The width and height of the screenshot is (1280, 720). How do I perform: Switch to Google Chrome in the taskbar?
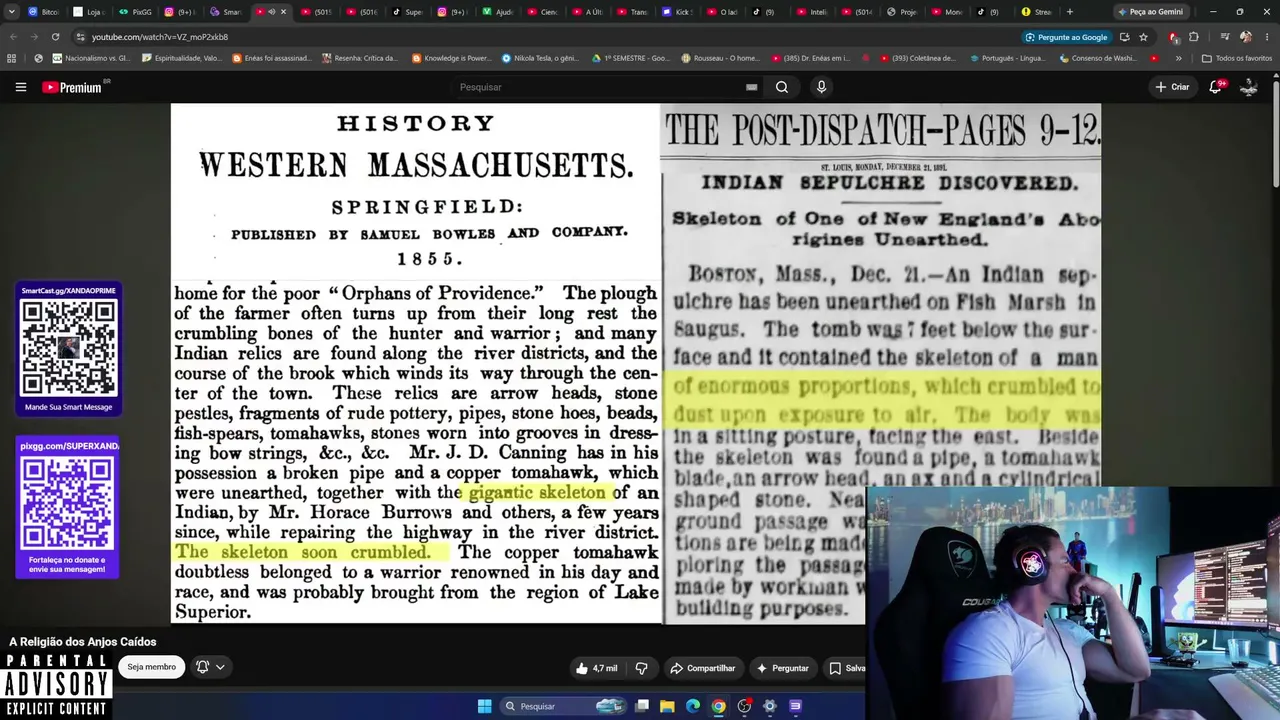tap(718, 706)
